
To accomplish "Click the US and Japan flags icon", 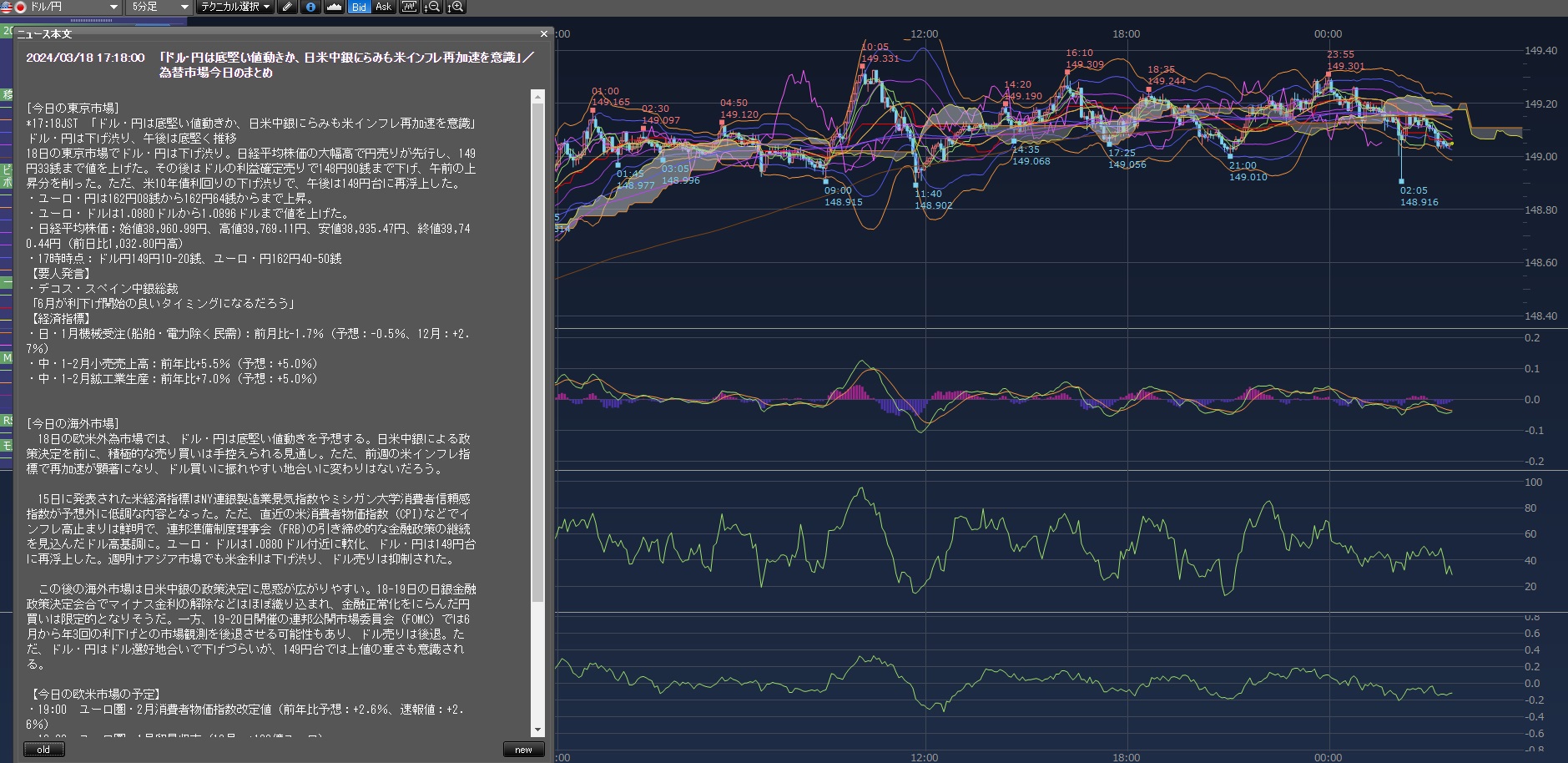I will pyautogui.click(x=14, y=7).
